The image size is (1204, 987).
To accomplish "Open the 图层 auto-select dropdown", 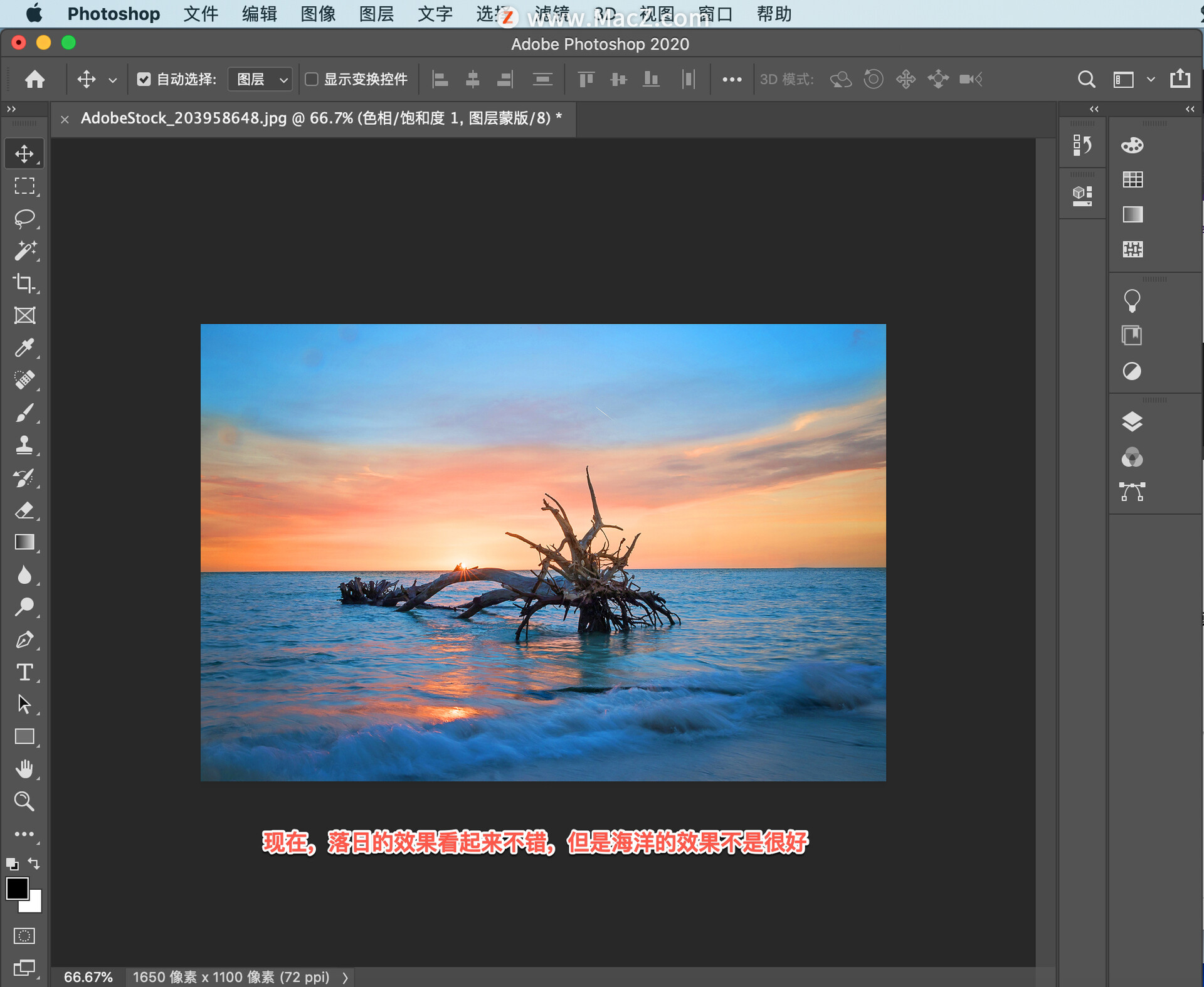I will (x=260, y=79).
